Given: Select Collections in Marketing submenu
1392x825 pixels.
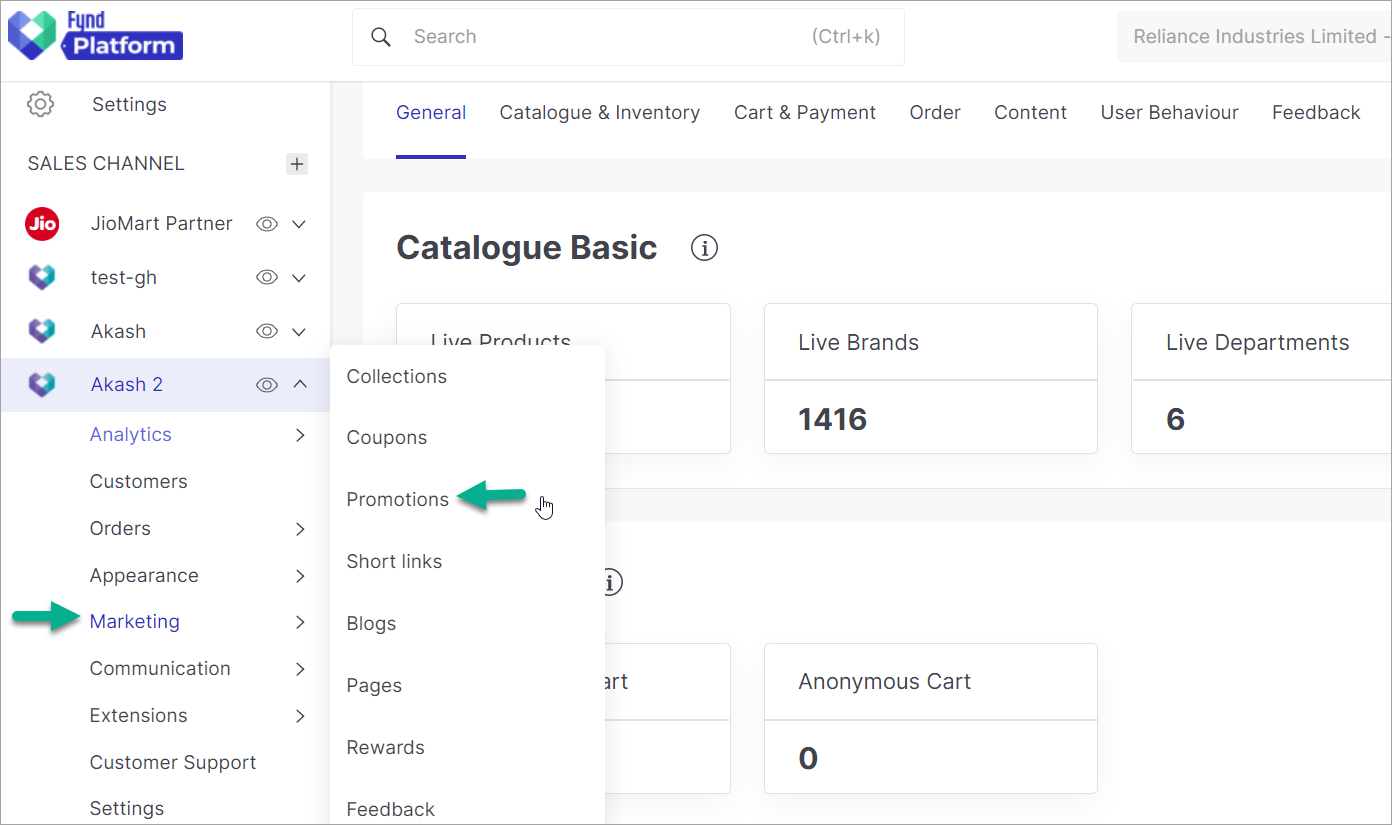Looking at the screenshot, I should tap(397, 377).
